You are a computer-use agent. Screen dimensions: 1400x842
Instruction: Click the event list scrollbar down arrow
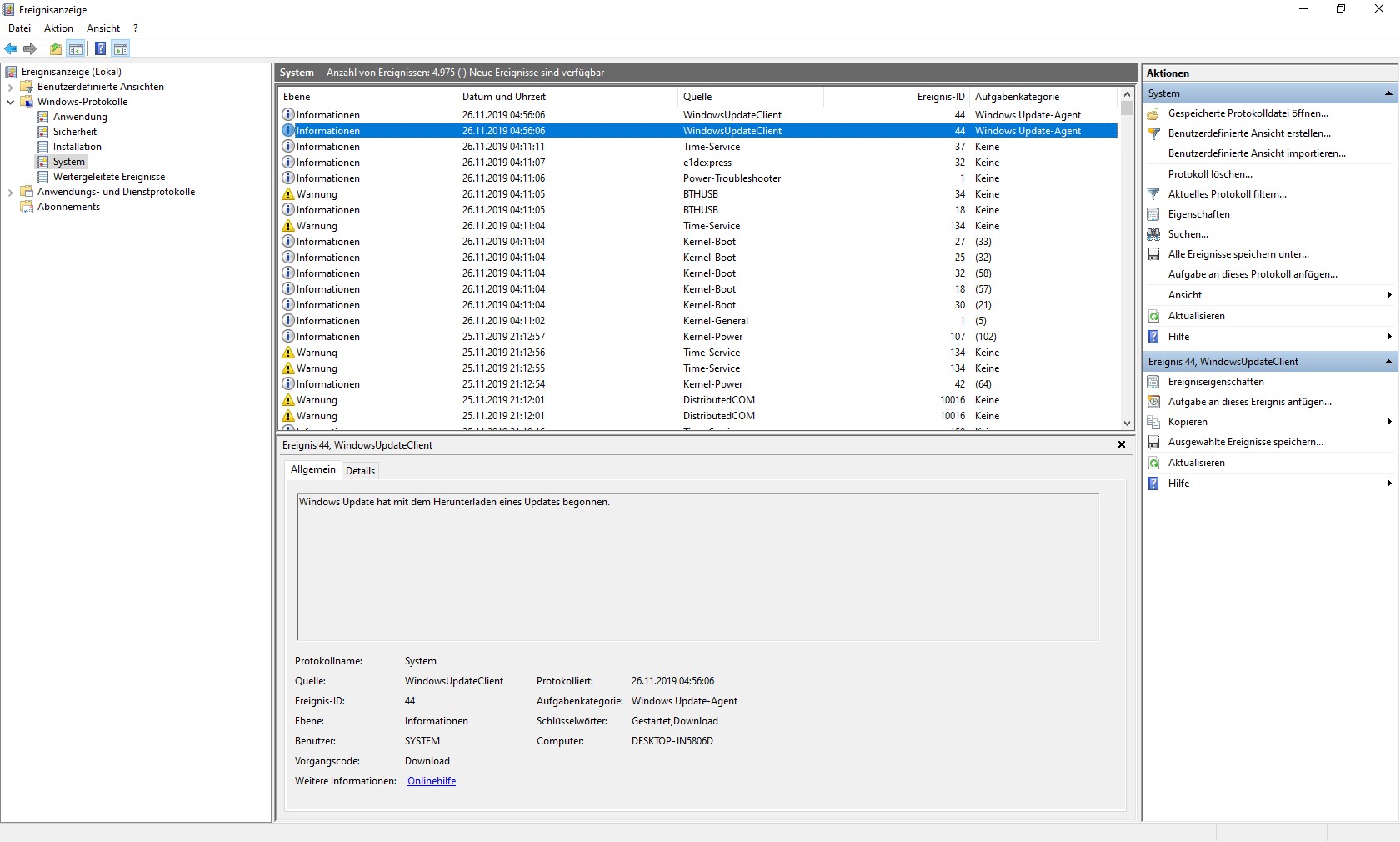coord(1127,424)
